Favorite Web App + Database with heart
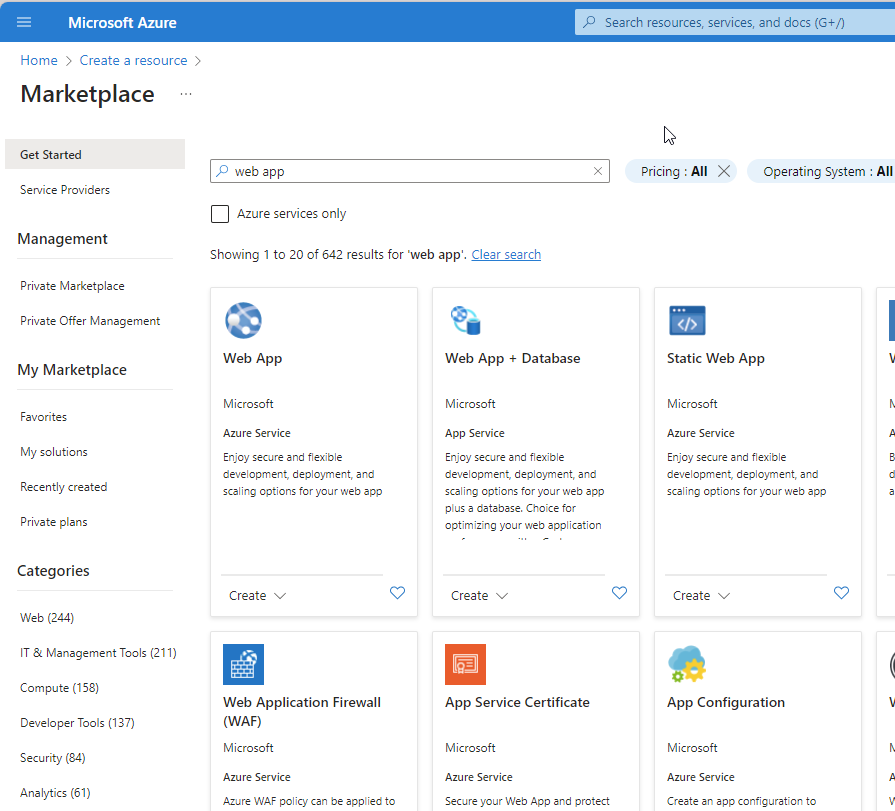 click(x=619, y=593)
